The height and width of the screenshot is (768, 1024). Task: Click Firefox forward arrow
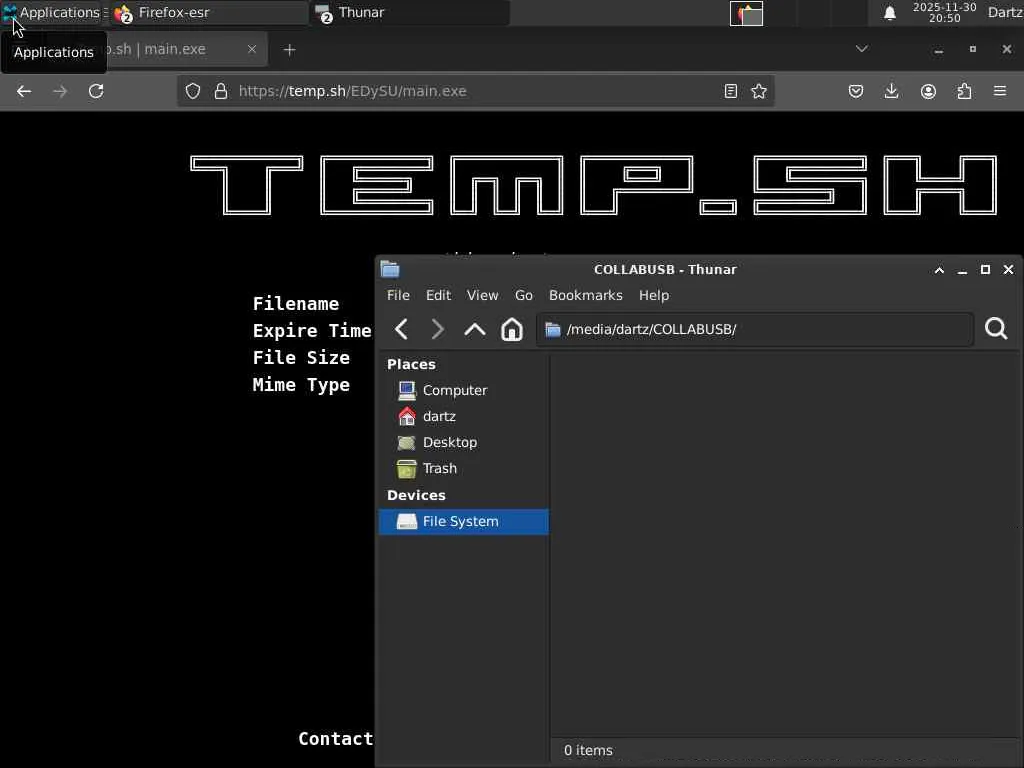tap(60, 91)
